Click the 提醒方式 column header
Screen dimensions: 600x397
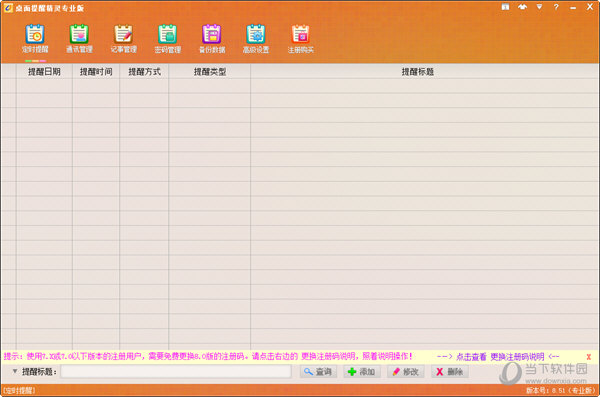[144, 72]
